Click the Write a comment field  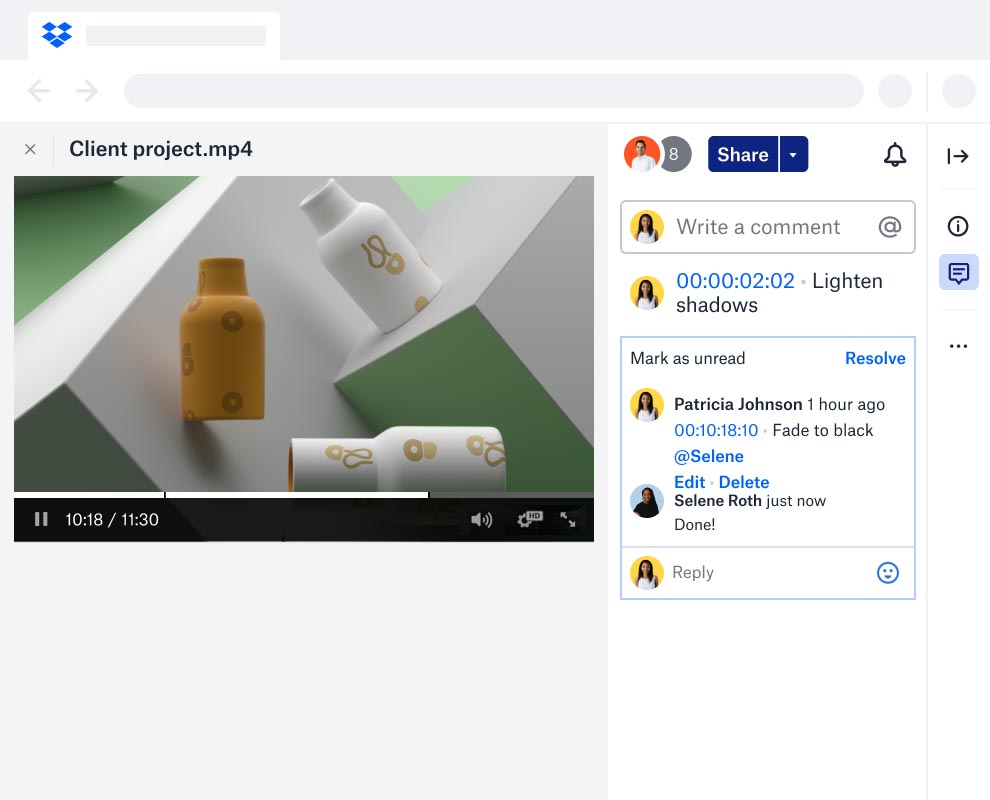coord(758,227)
